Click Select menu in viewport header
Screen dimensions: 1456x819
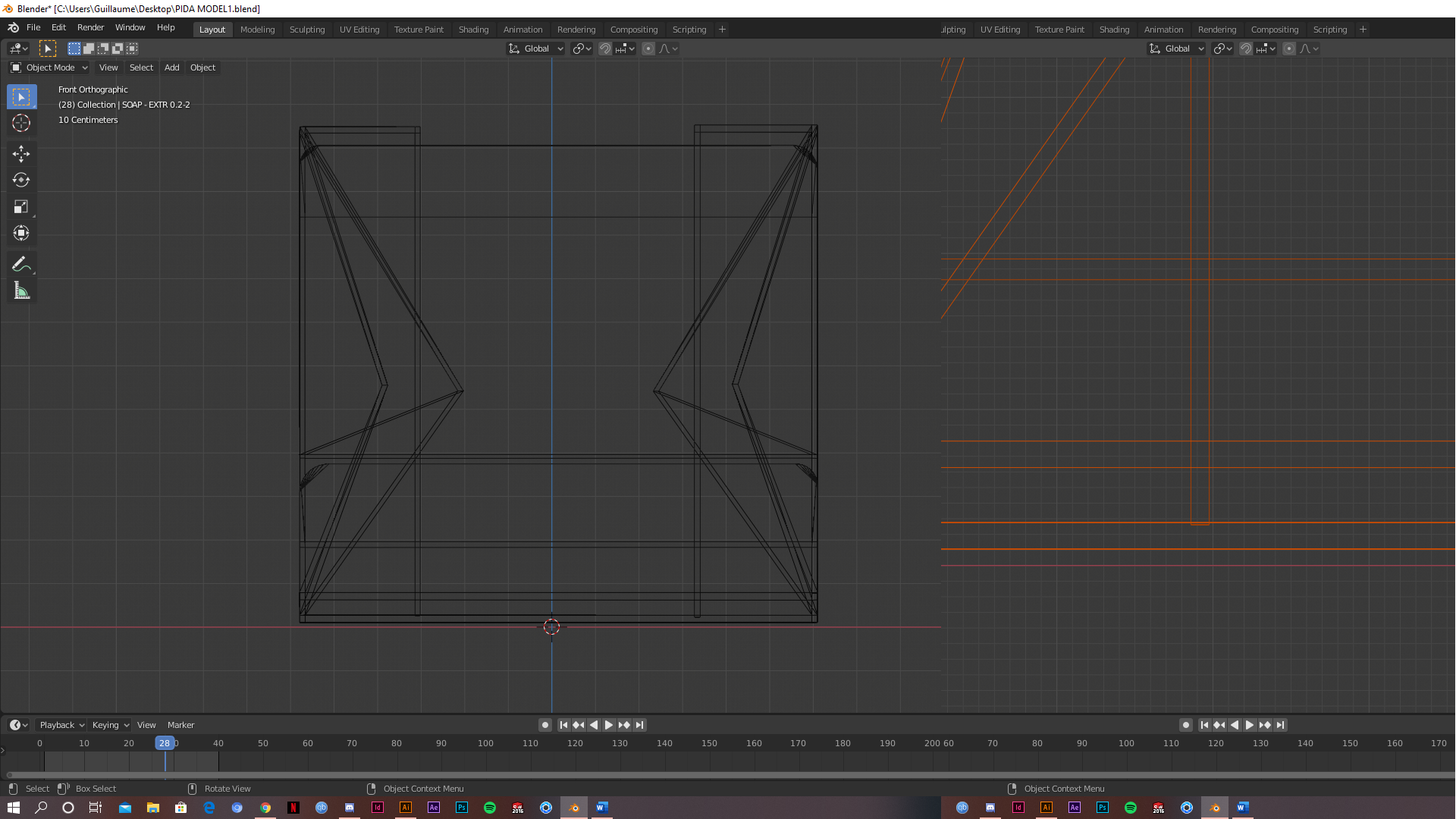141,67
